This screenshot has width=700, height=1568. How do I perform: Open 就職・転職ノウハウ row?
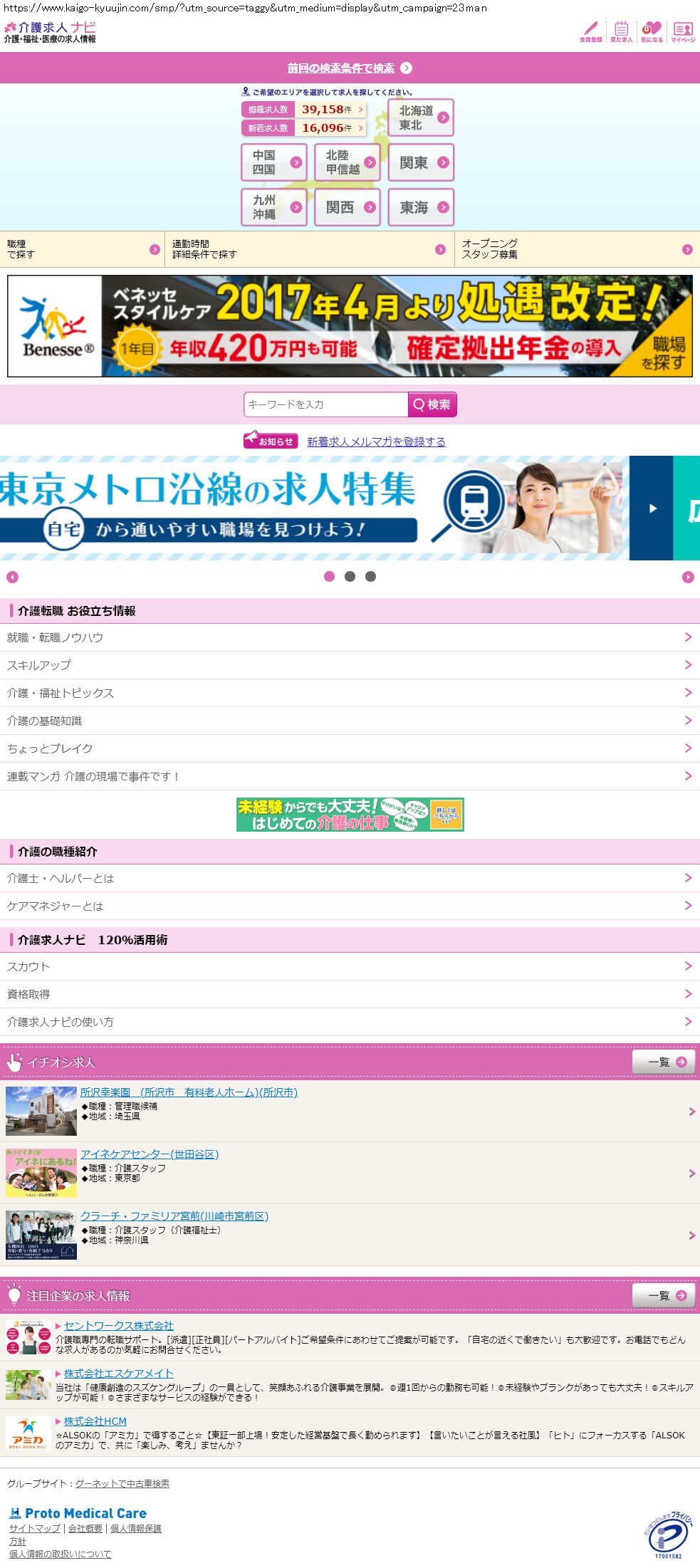[x=350, y=637]
